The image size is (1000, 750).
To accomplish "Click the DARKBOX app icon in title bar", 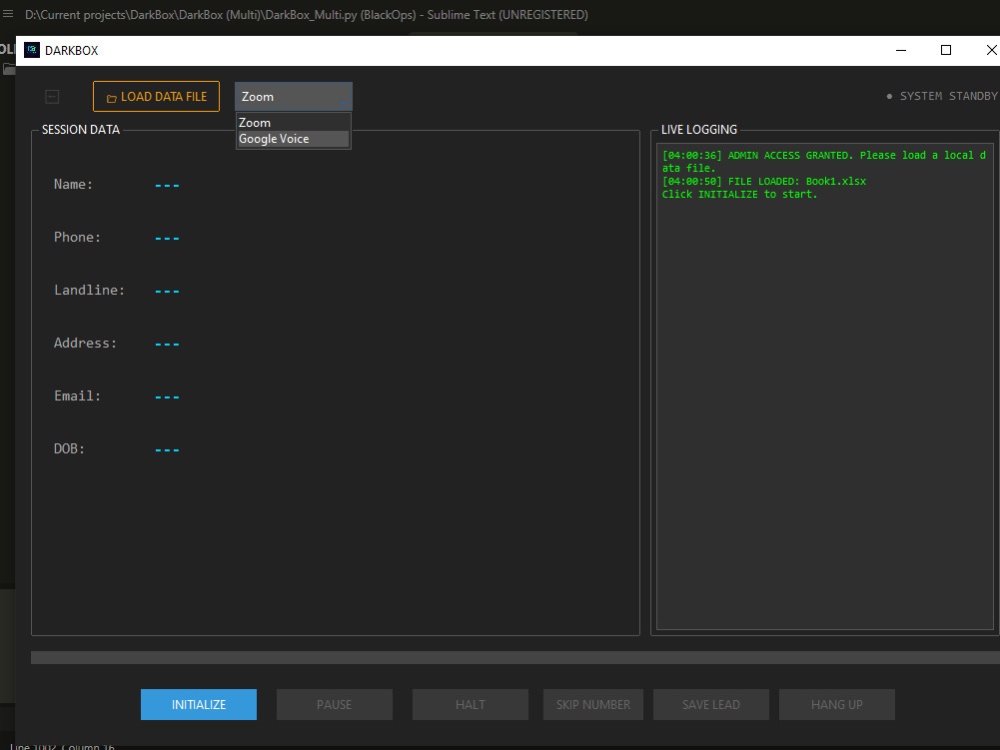I will [x=32, y=50].
